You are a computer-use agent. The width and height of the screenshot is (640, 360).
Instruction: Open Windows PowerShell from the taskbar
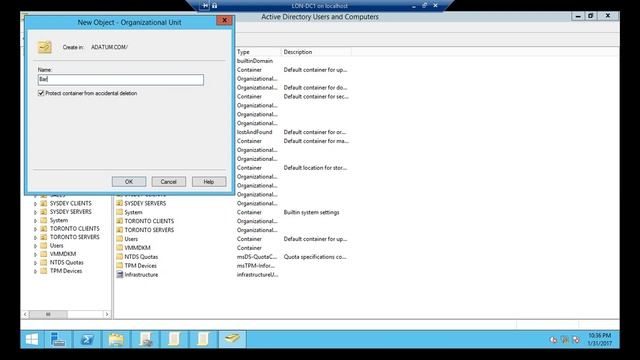click(x=87, y=339)
